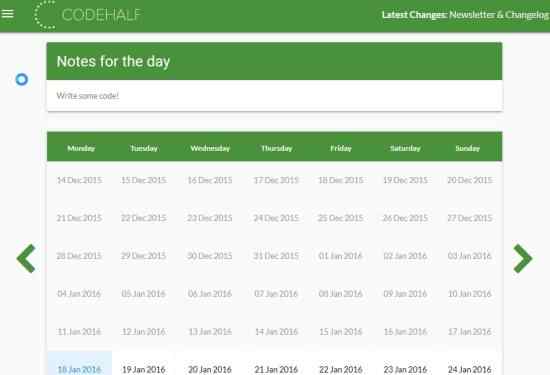Image resolution: width=550 pixels, height=375 pixels.
Task: Select 29 Dec 2015
Action: [x=143, y=256]
